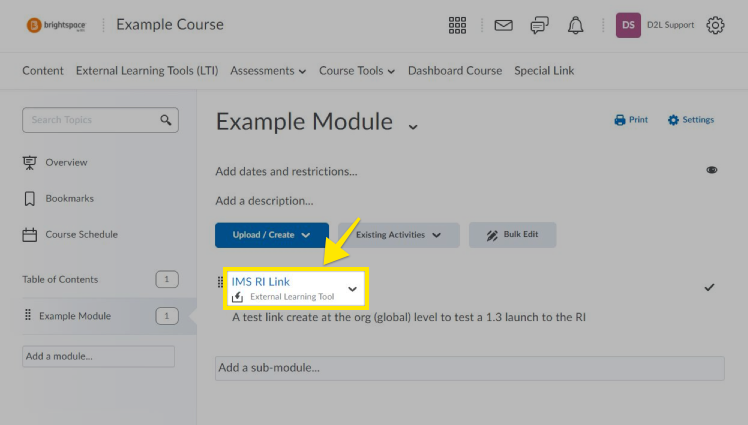Select Example Module in the sidebar
Viewport: 748px width, 425px height.
coord(75,316)
